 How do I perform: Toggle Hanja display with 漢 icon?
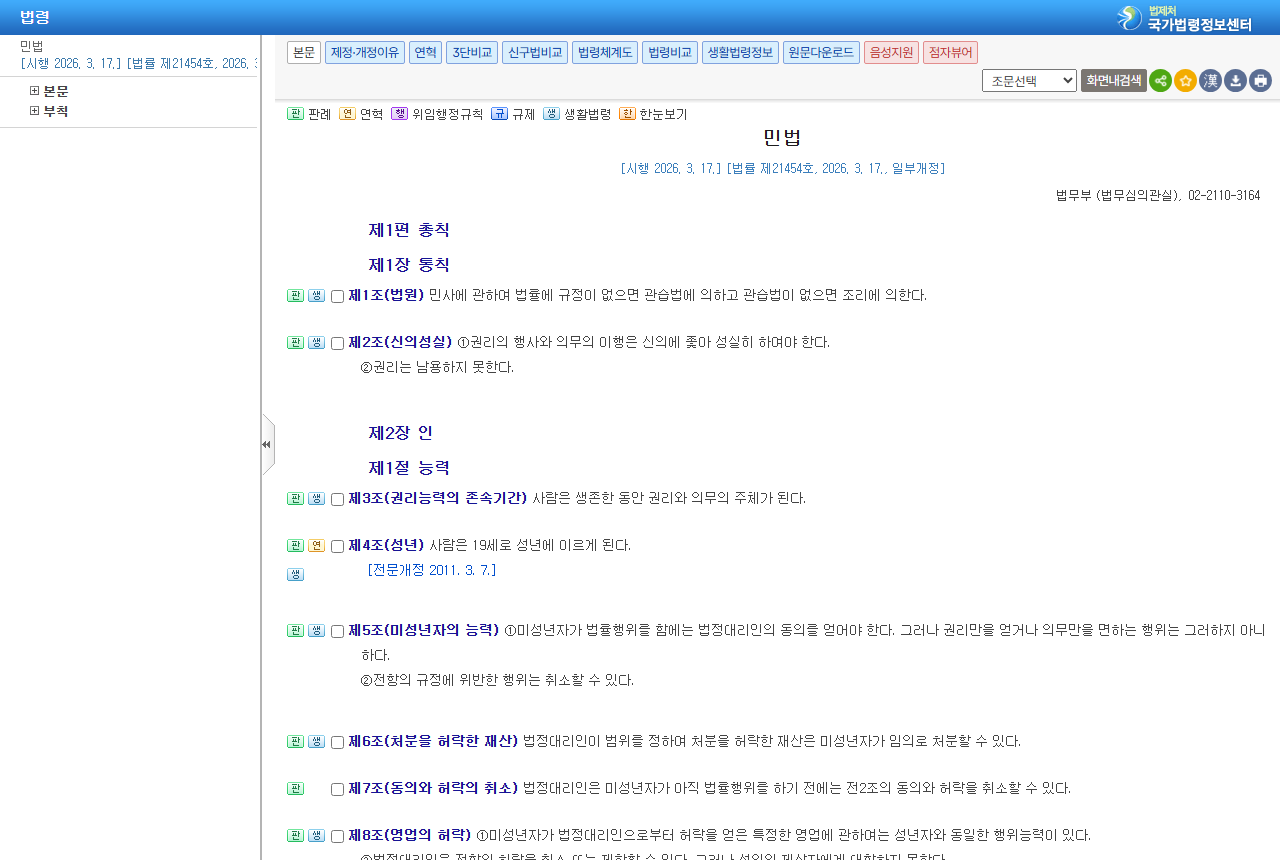(x=1210, y=81)
